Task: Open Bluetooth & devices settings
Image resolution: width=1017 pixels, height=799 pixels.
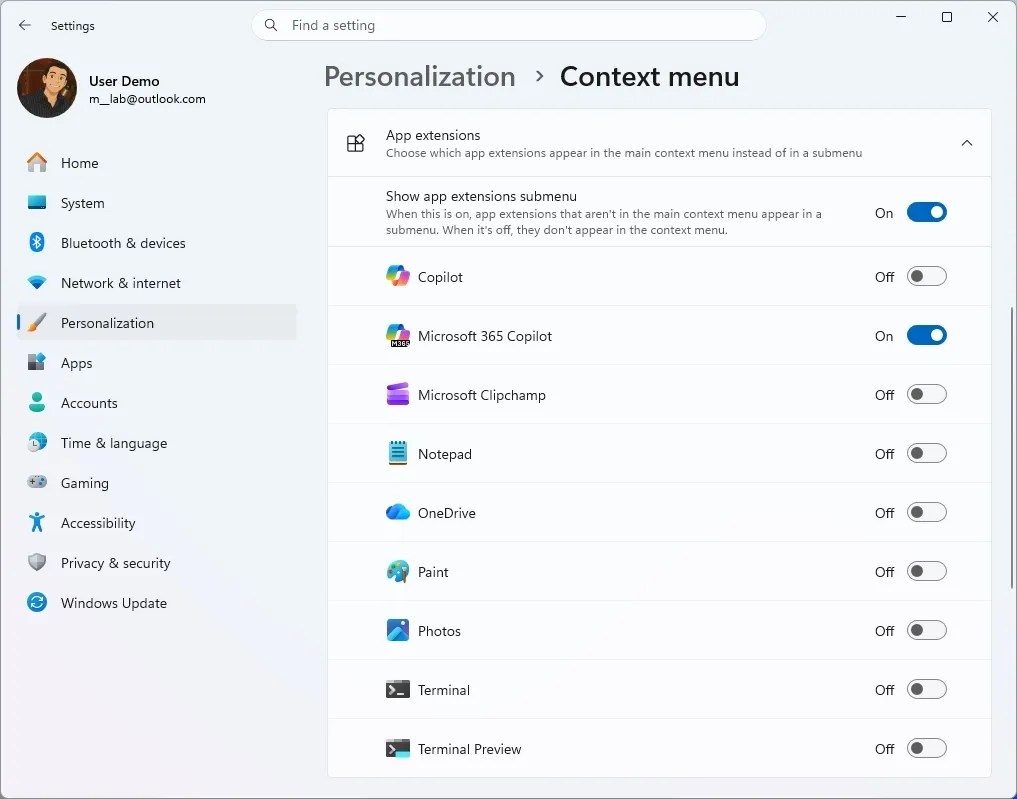Action: click(x=156, y=243)
